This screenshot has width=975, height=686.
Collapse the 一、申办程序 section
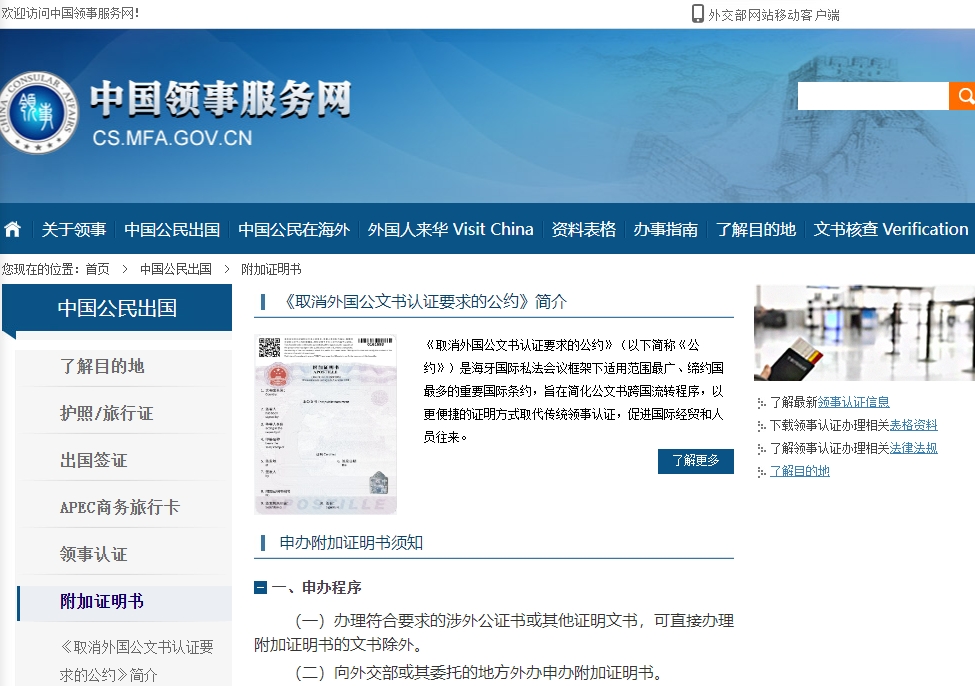260,588
